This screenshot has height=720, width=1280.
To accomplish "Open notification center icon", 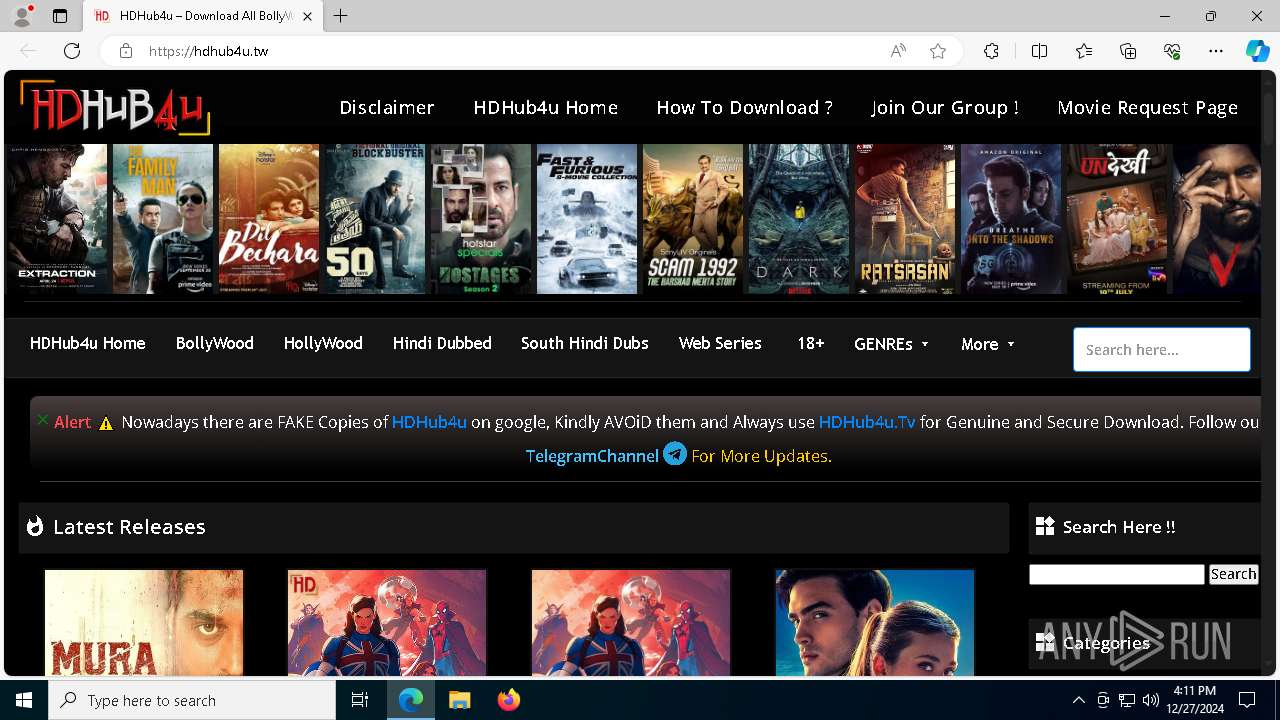I will (1247, 700).
